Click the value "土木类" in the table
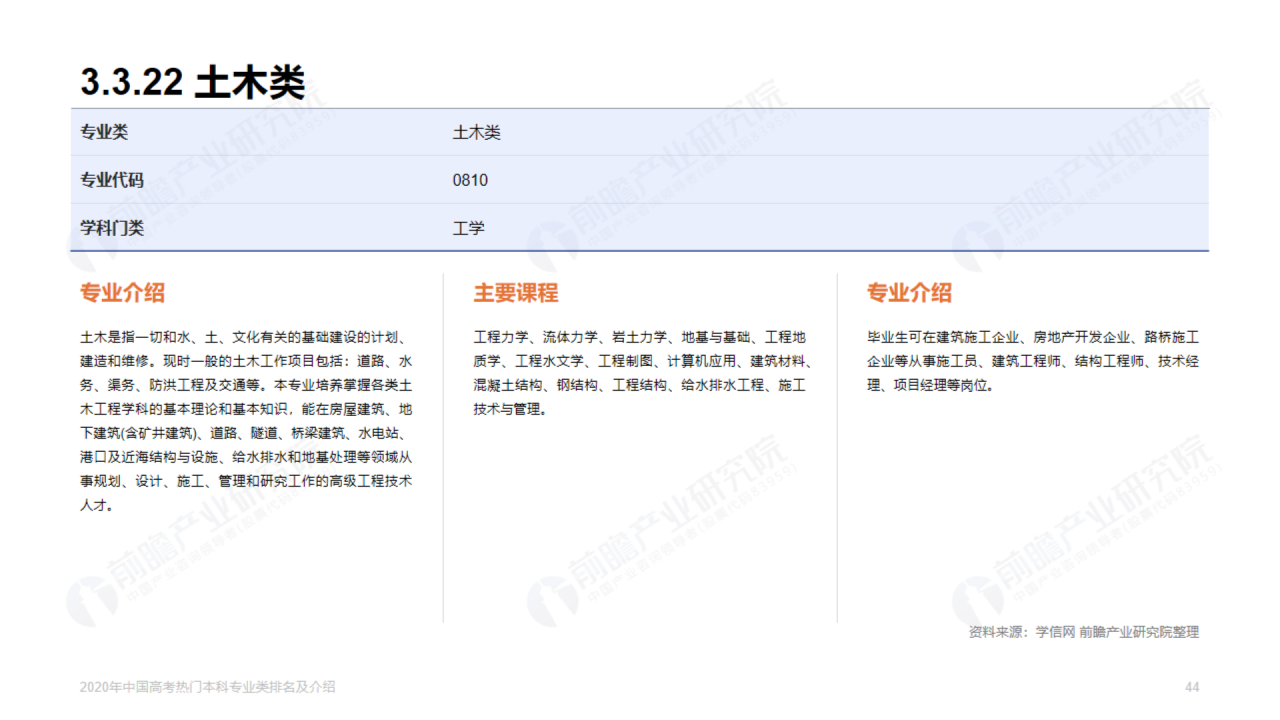The width and height of the screenshot is (1280, 720). click(476, 132)
